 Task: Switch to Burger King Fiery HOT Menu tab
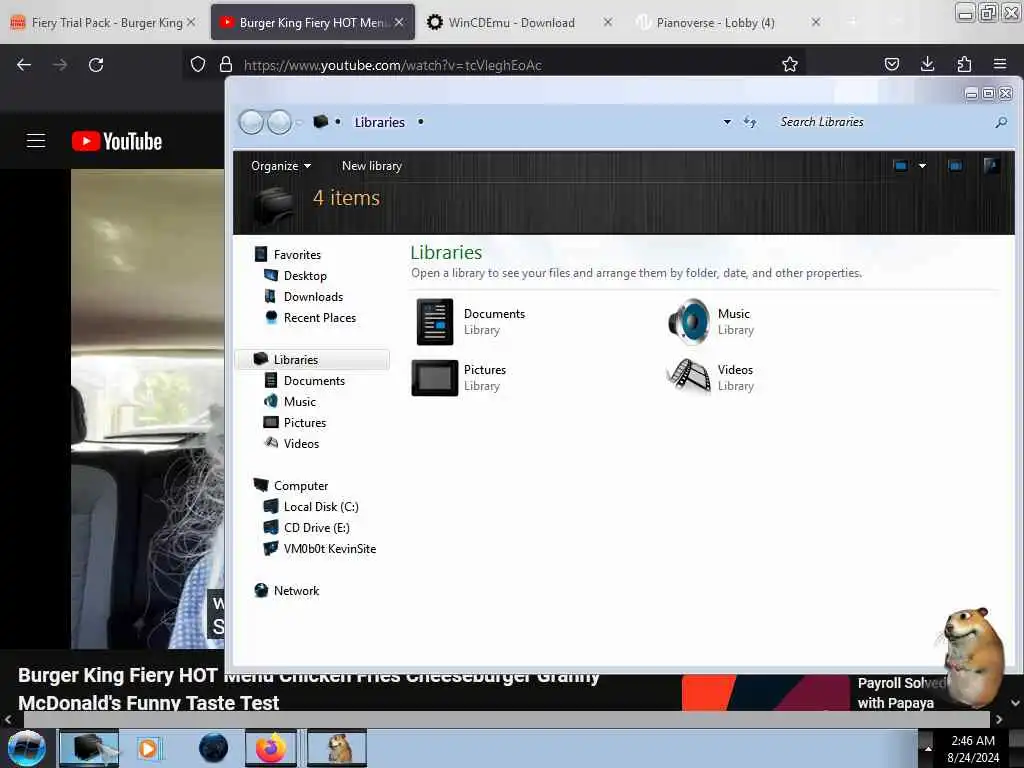tap(312, 23)
